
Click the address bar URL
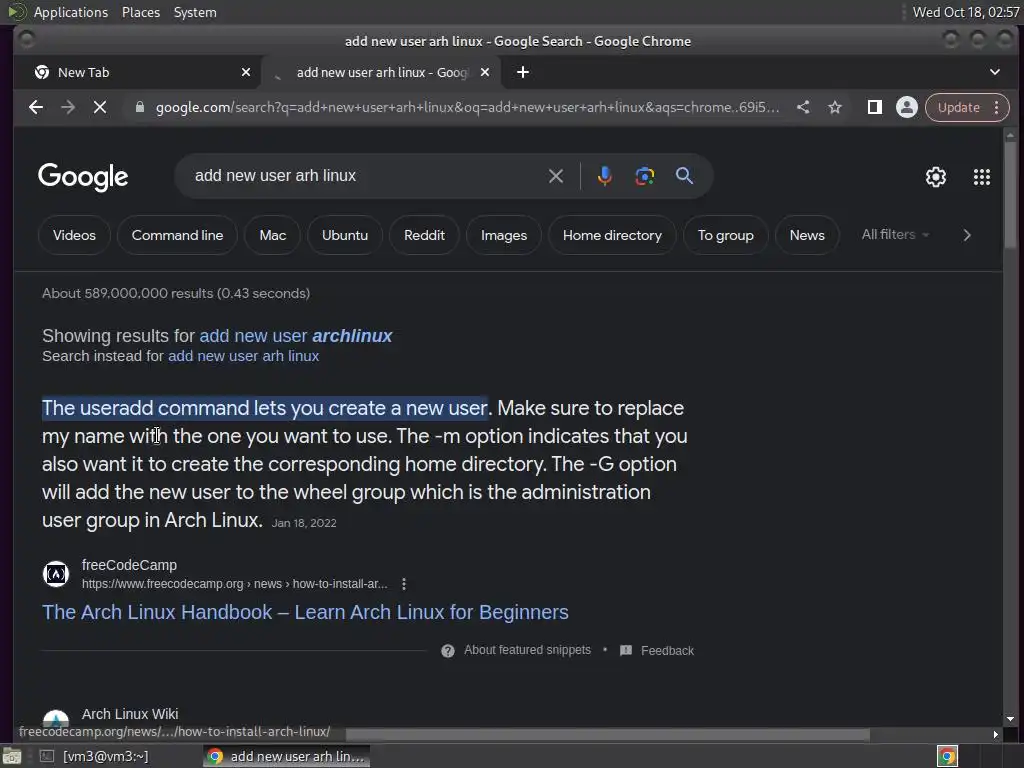click(467, 107)
